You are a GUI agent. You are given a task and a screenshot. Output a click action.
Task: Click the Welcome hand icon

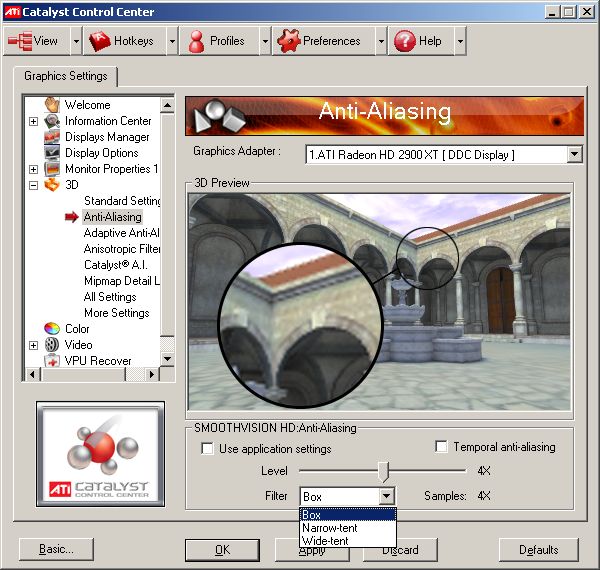tap(52, 104)
